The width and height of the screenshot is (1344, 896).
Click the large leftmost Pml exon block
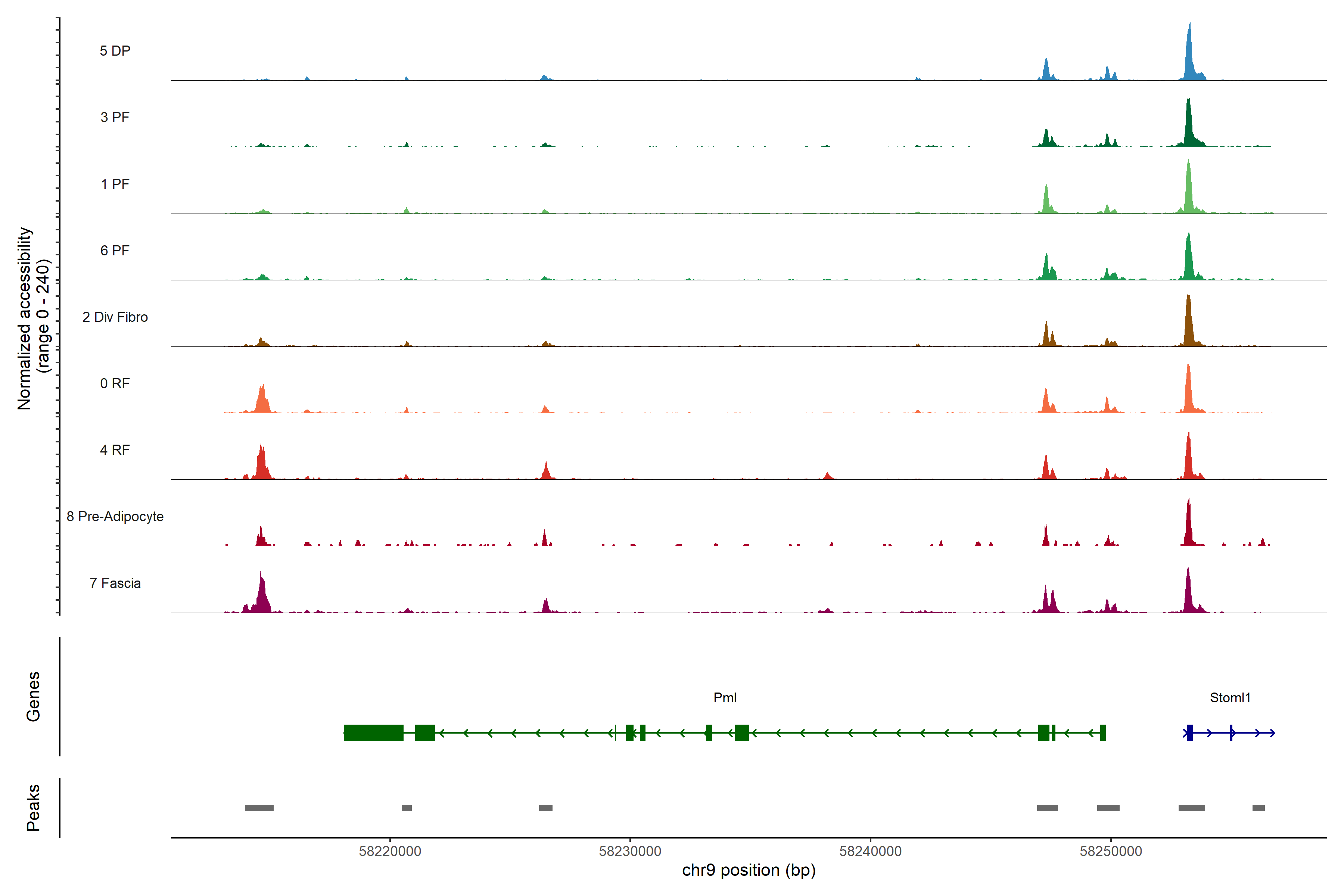tap(373, 732)
